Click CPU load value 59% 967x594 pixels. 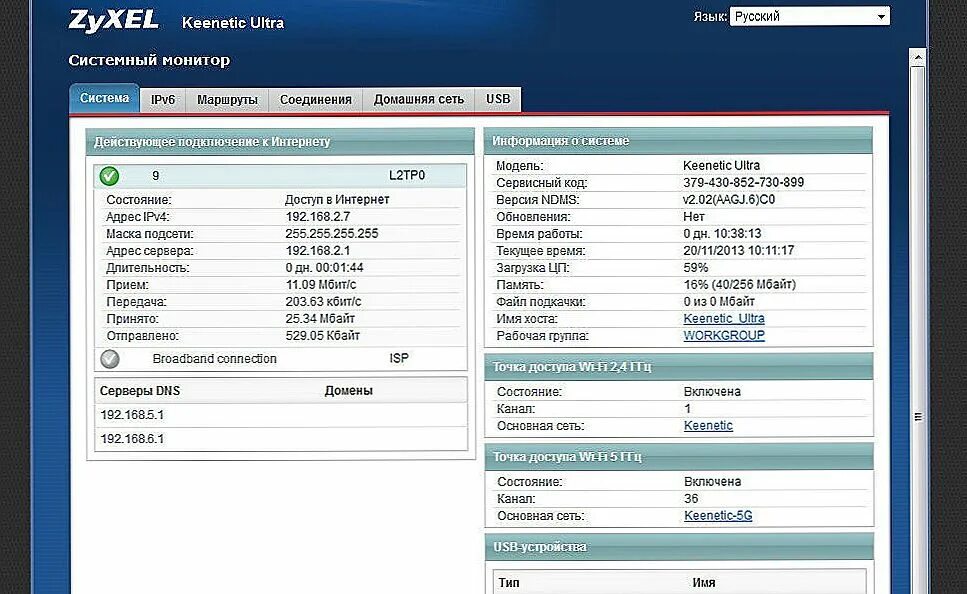tap(696, 267)
